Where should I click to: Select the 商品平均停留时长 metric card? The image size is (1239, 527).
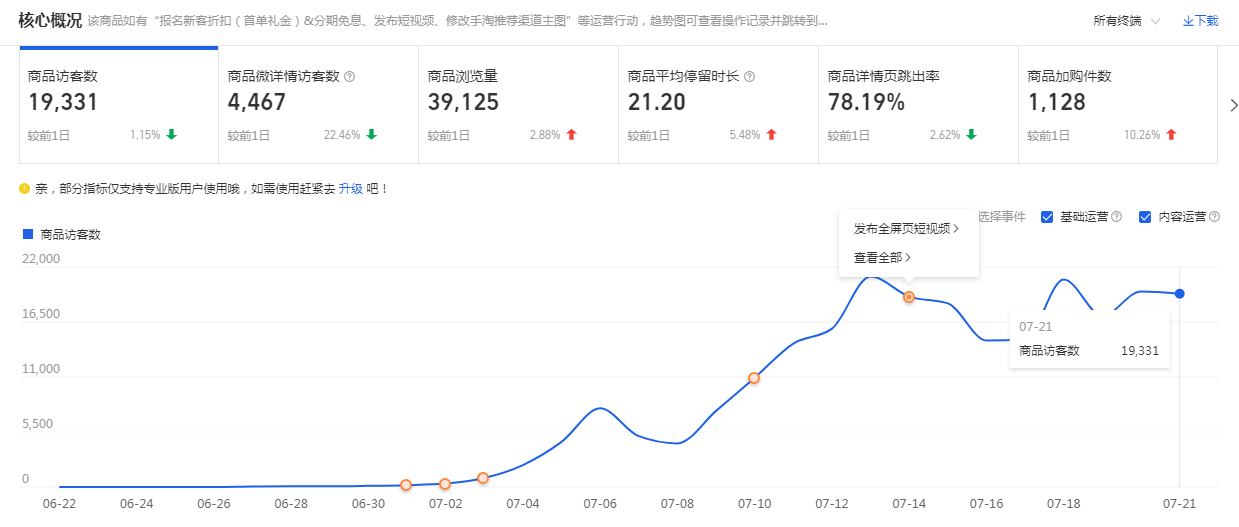click(x=718, y=105)
